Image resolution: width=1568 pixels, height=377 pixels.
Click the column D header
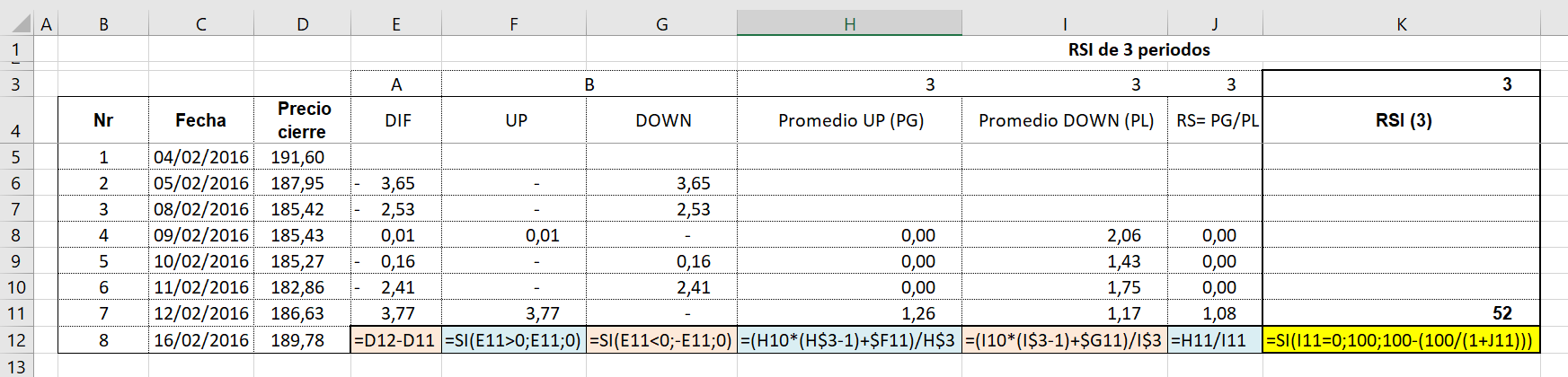tap(302, 24)
